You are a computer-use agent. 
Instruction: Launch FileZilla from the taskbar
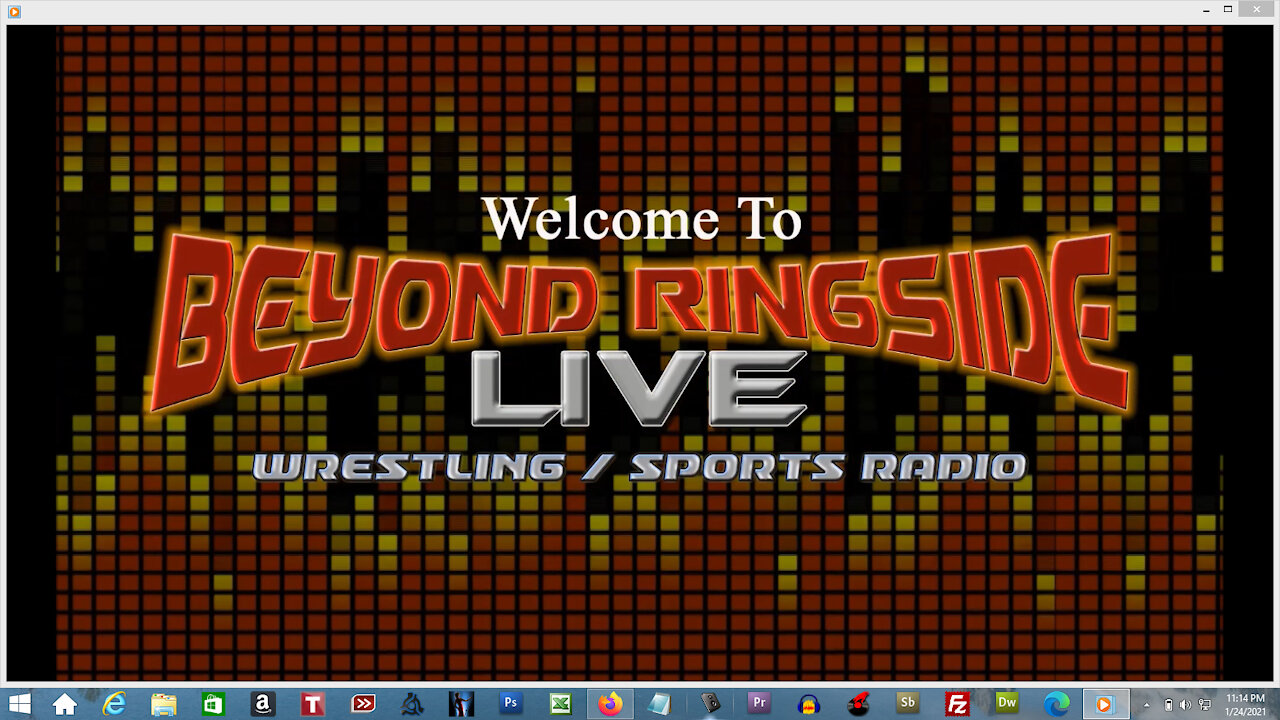click(x=957, y=704)
